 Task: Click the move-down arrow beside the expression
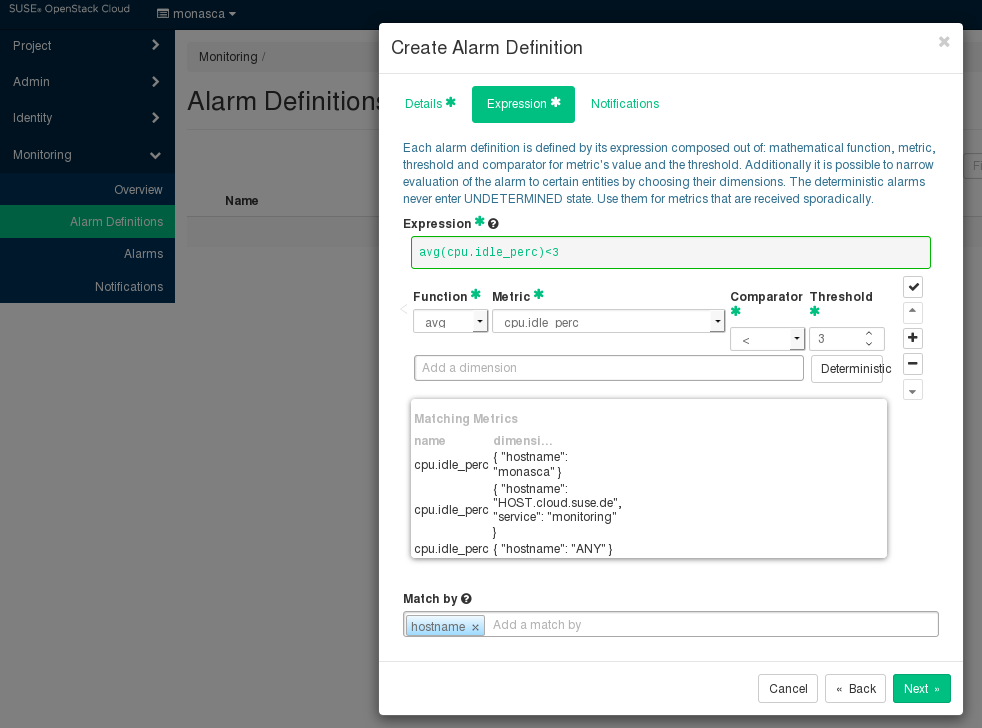912,389
